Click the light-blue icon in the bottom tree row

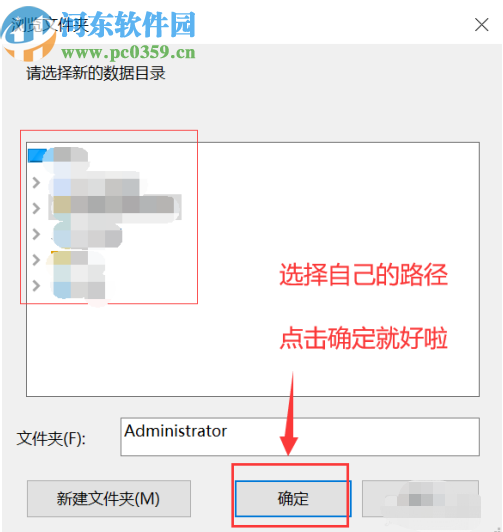pyautogui.click(x=62, y=289)
